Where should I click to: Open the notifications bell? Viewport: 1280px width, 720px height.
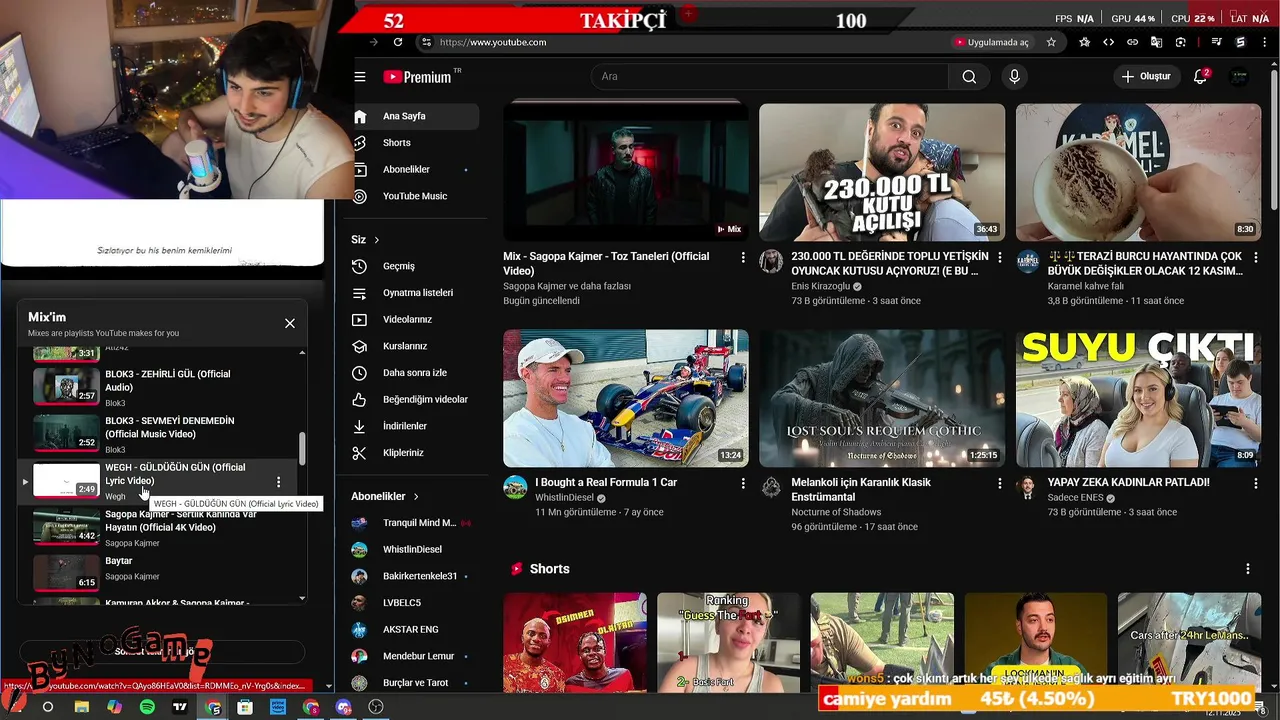tap(1201, 77)
